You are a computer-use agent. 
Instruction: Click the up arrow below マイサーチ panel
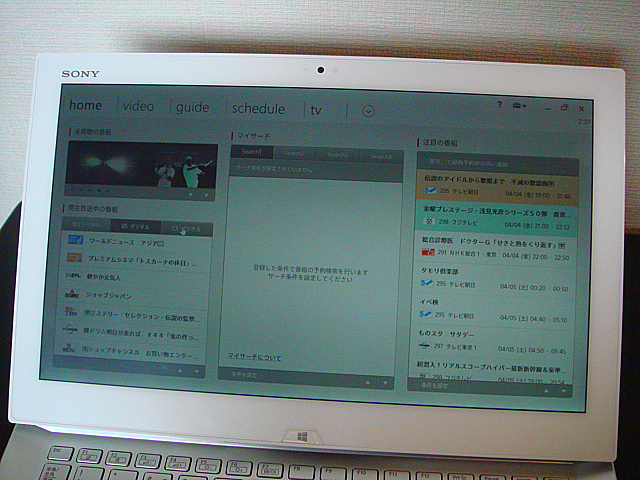(x=367, y=383)
